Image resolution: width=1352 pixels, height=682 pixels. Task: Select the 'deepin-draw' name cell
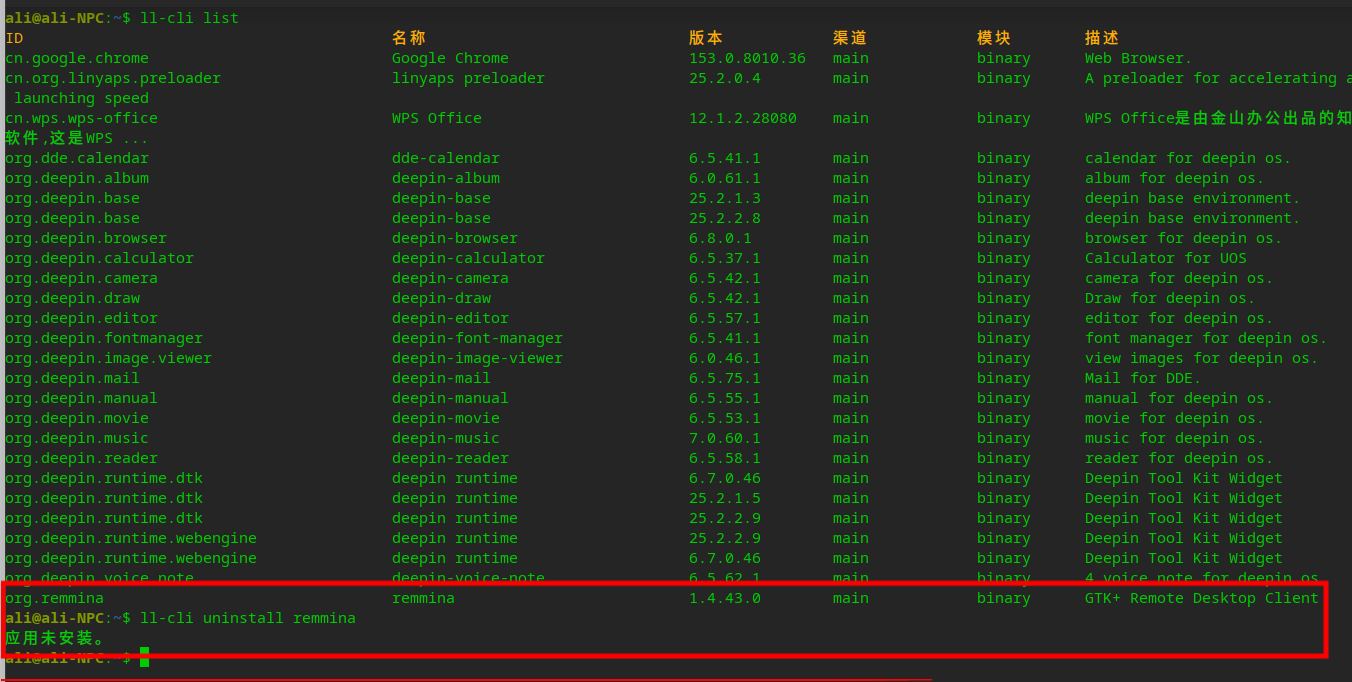click(441, 298)
